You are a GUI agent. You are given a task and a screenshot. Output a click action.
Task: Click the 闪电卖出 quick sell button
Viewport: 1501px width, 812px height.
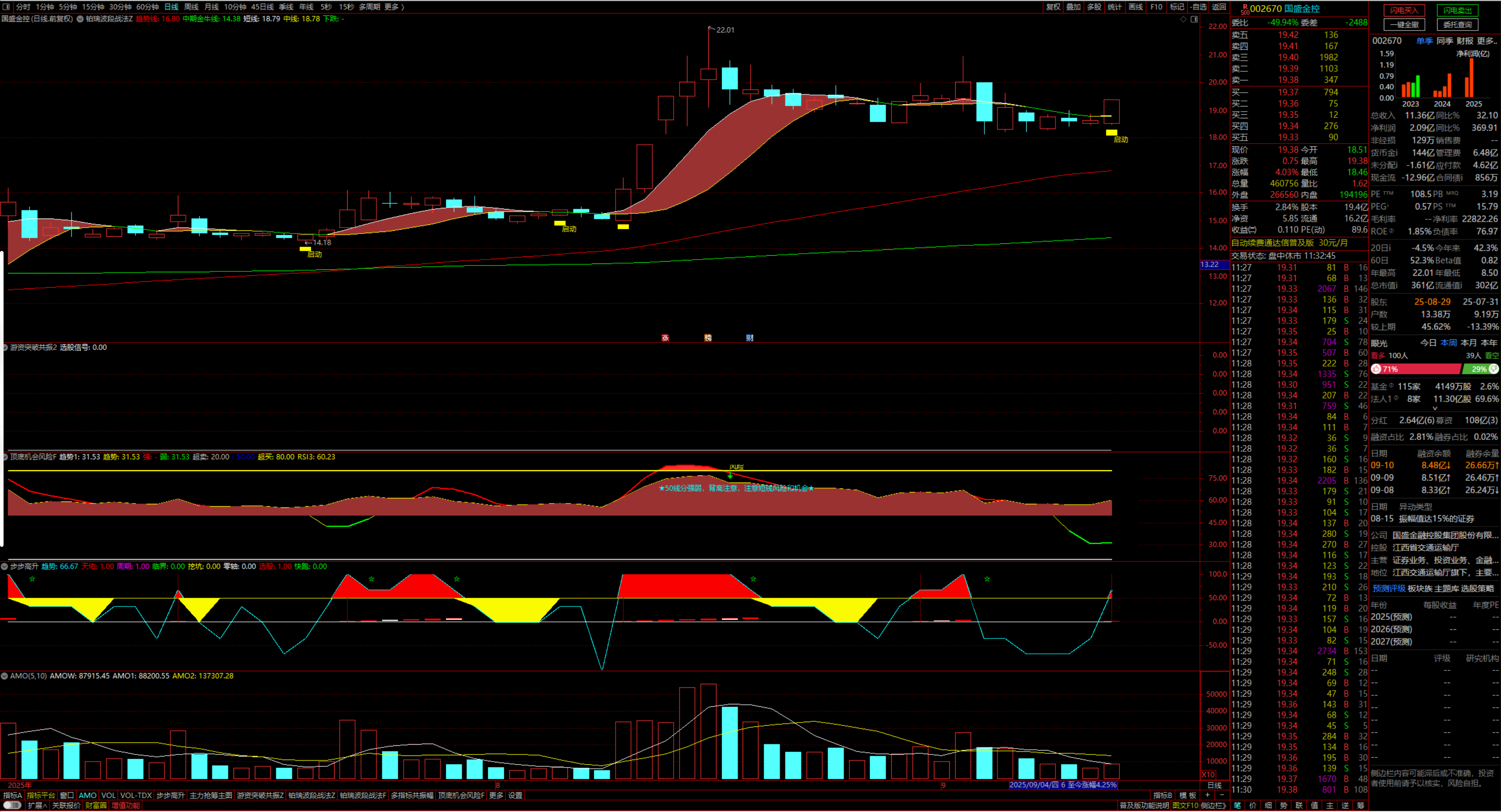pos(1457,11)
